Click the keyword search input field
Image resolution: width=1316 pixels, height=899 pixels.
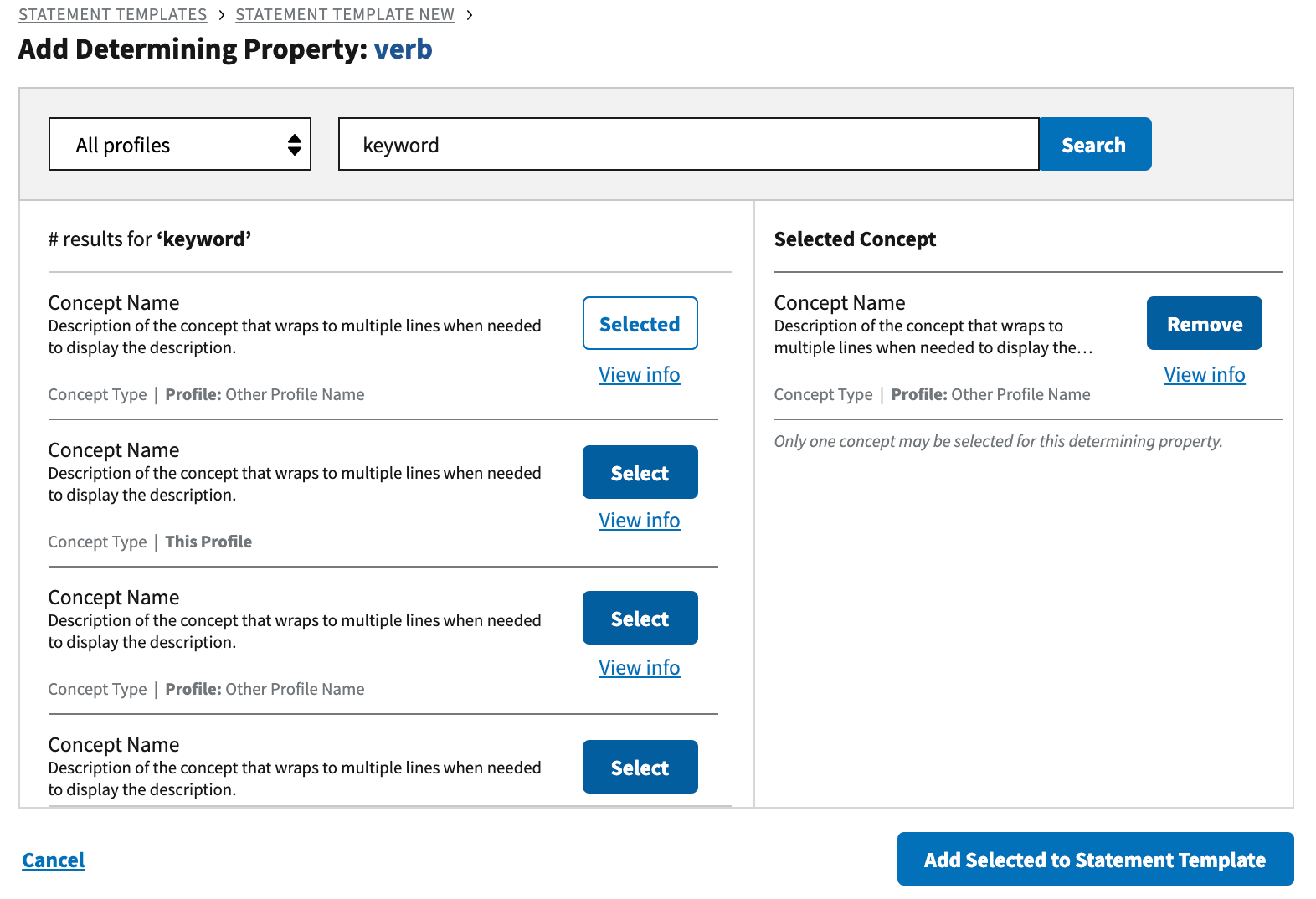pyautogui.click(x=688, y=145)
